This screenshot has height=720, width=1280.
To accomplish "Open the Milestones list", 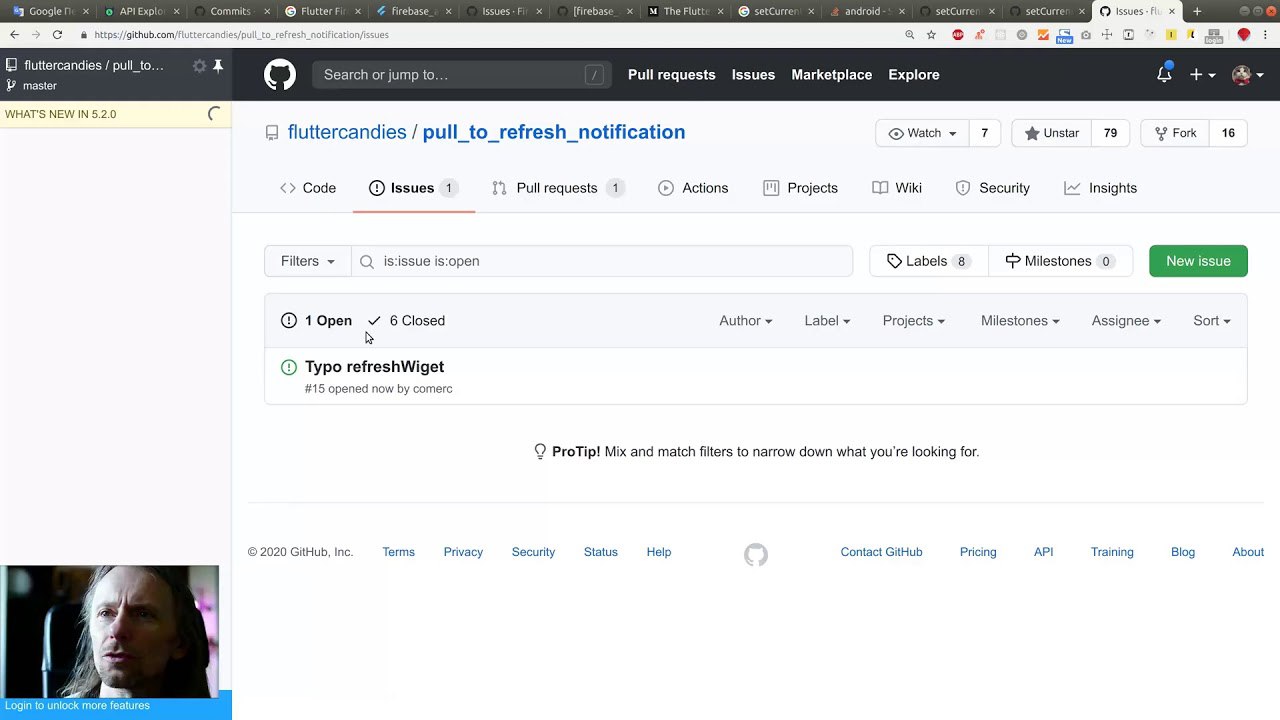I will click(1060, 261).
